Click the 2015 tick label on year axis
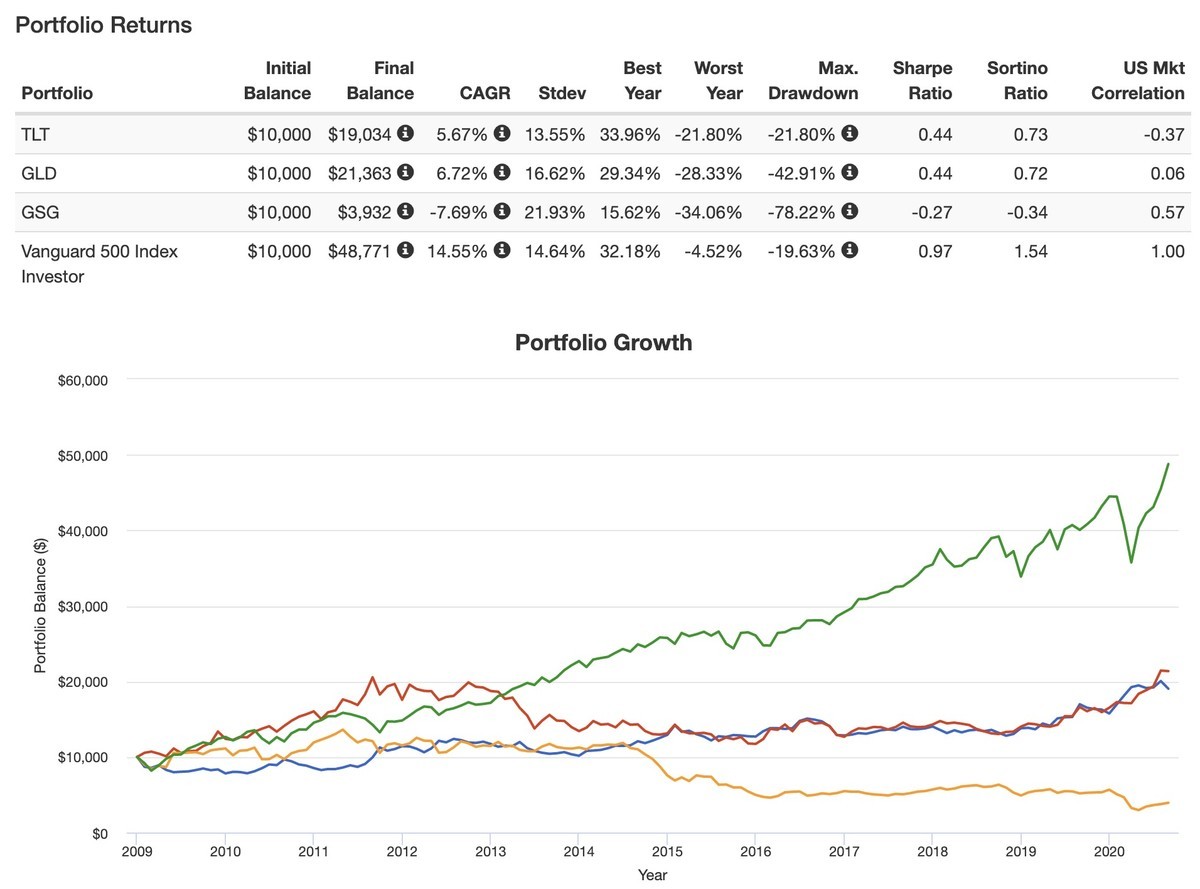This screenshot has height=889, width=1200. [x=667, y=851]
